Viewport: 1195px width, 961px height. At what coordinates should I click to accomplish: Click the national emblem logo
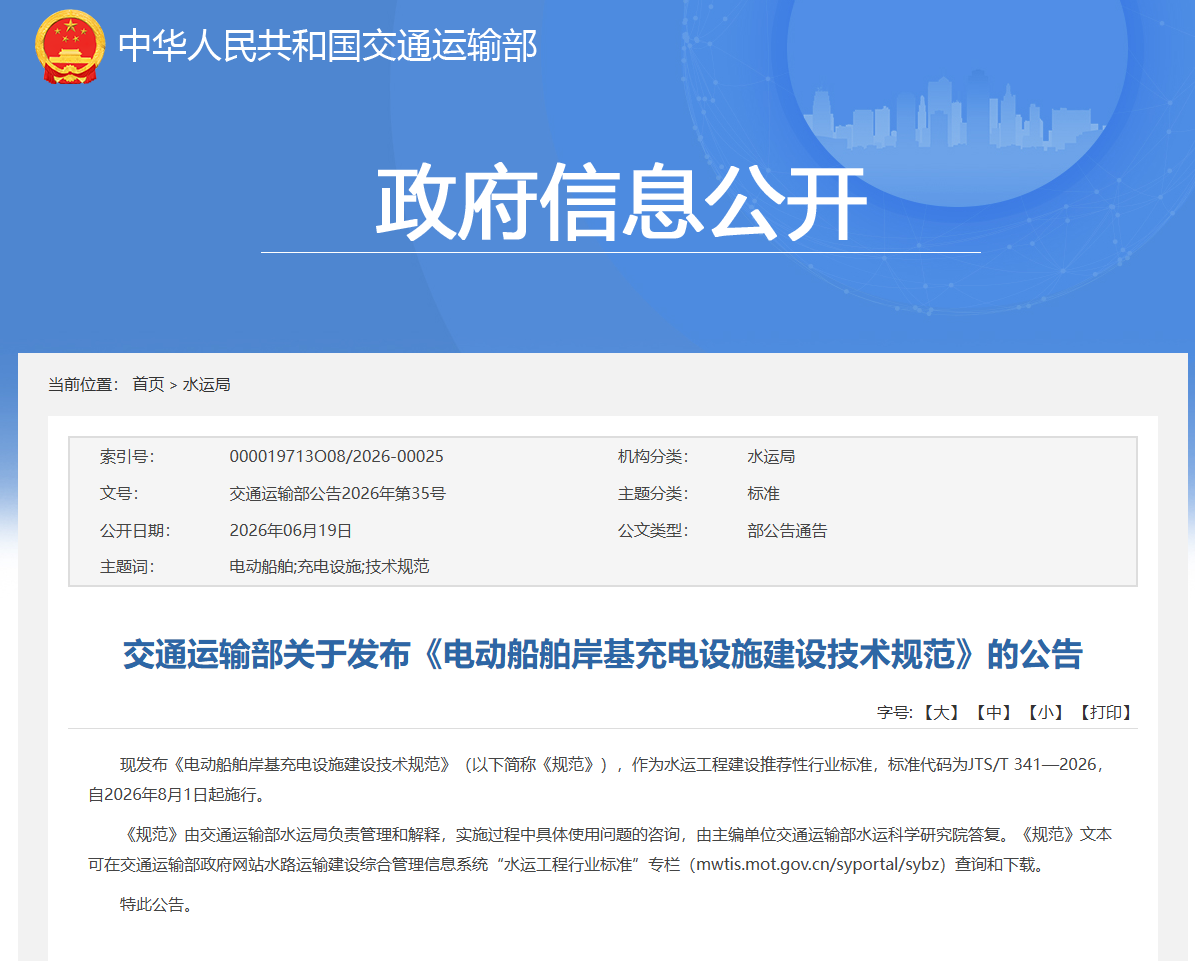(x=70, y=46)
